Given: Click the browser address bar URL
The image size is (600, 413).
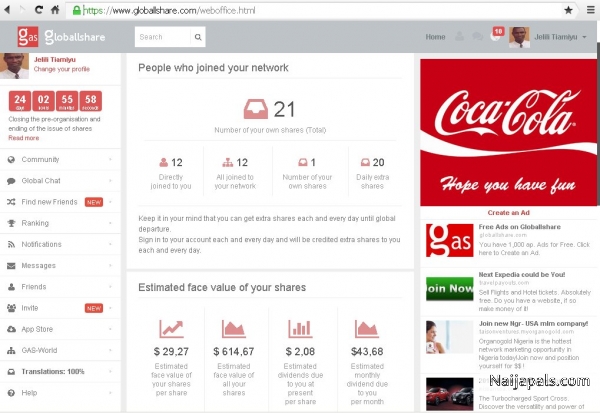Looking at the screenshot, I should tap(169, 10).
